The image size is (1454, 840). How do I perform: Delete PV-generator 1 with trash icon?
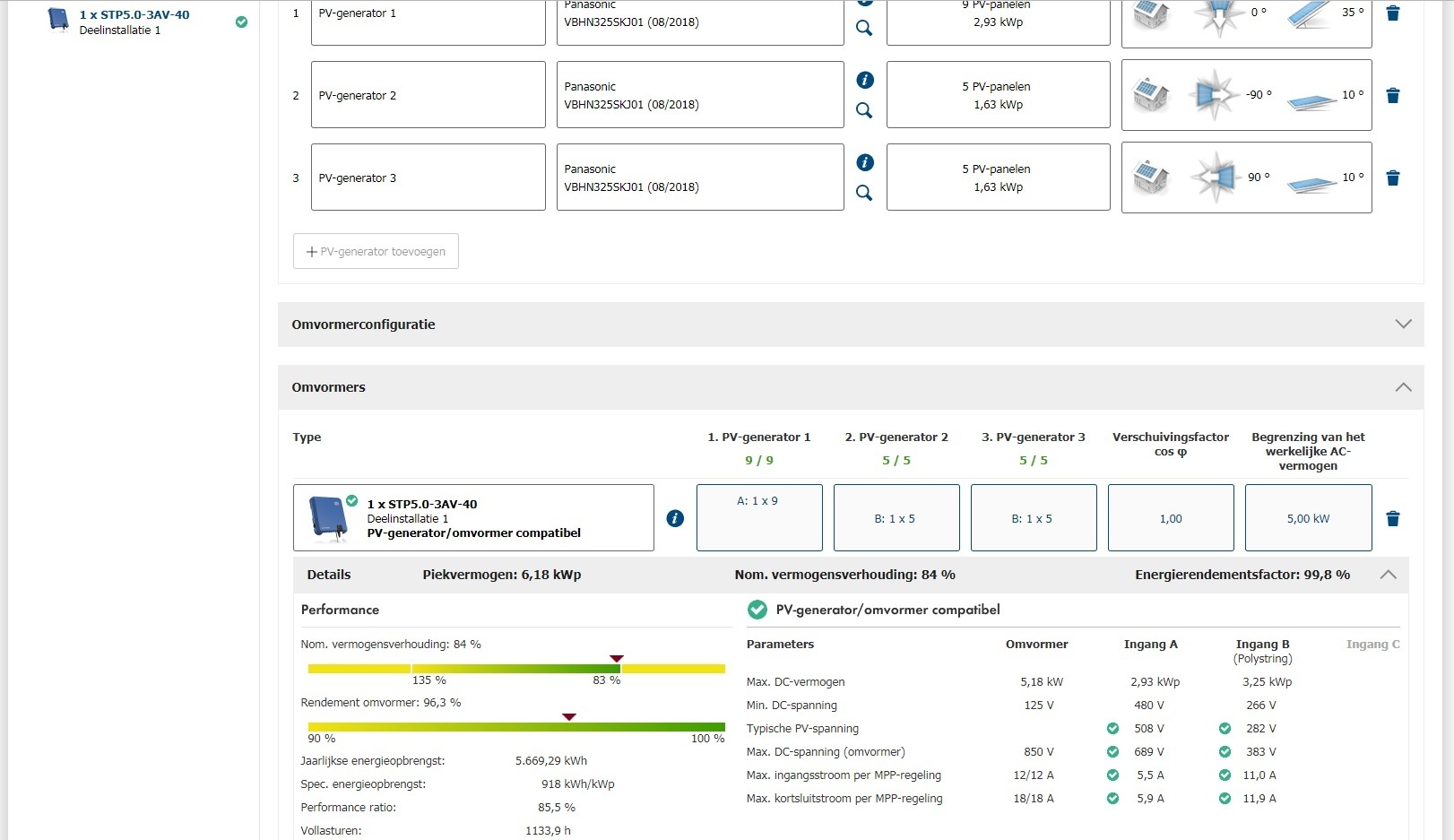pyautogui.click(x=1393, y=13)
